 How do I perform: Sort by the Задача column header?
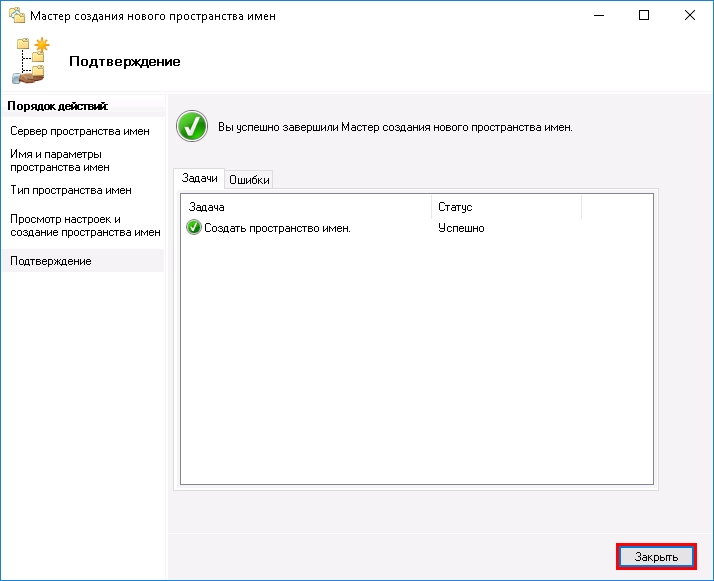pos(306,206)
